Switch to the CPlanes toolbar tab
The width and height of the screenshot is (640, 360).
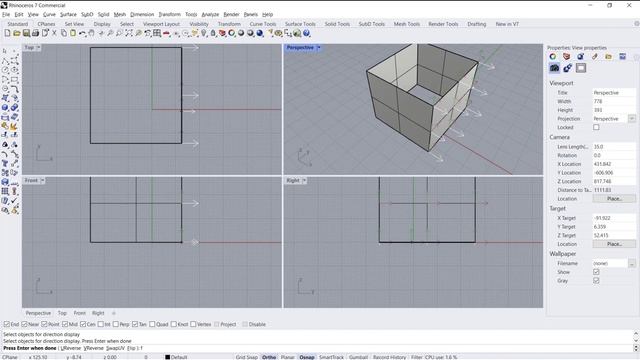pyautogui.click(x=46, y=24)
